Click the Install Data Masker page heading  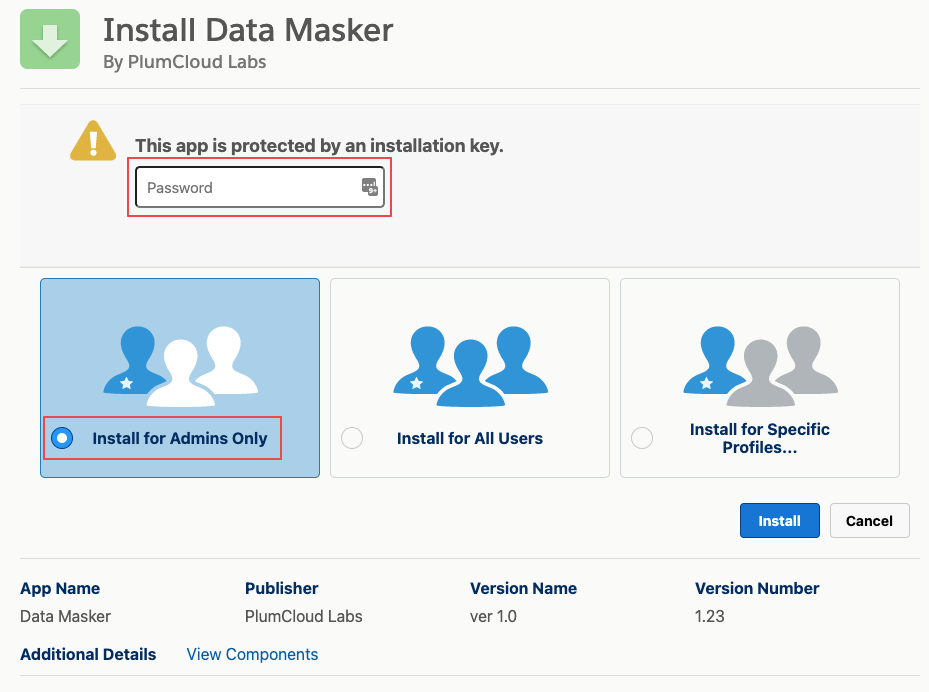247,31
